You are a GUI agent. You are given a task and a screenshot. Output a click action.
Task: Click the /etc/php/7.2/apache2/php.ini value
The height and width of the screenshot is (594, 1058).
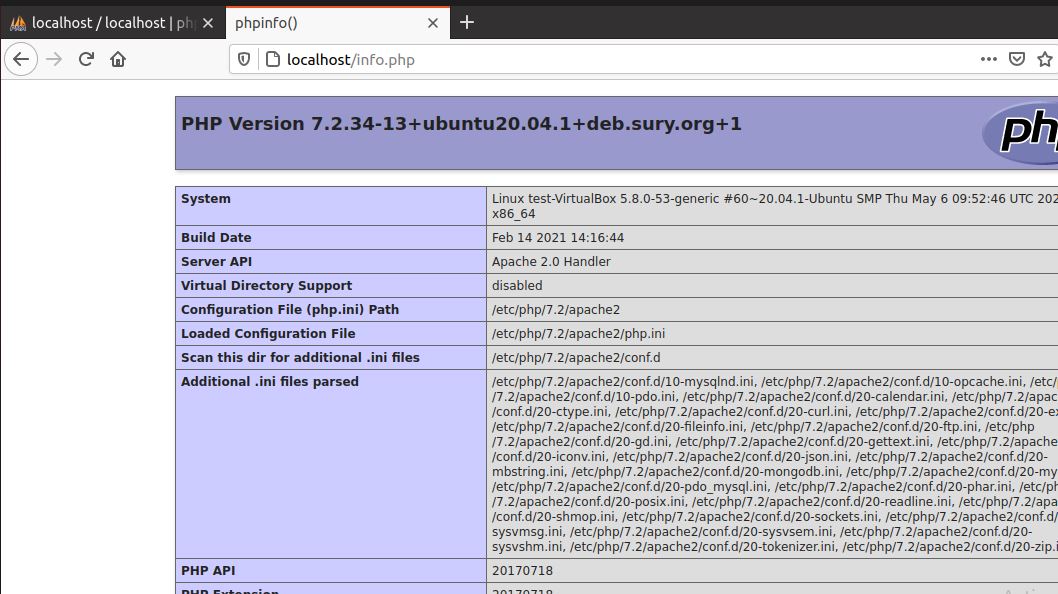click(578, 333)
